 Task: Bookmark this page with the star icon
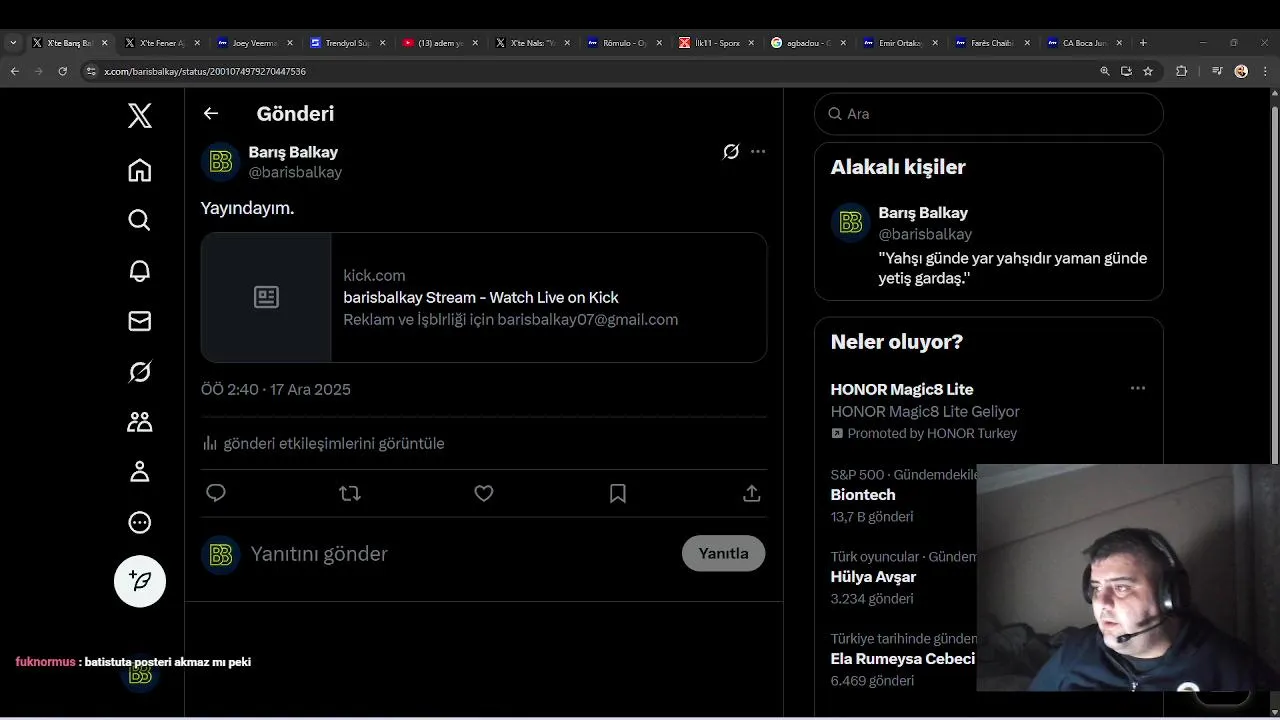tap(1148, 71)
